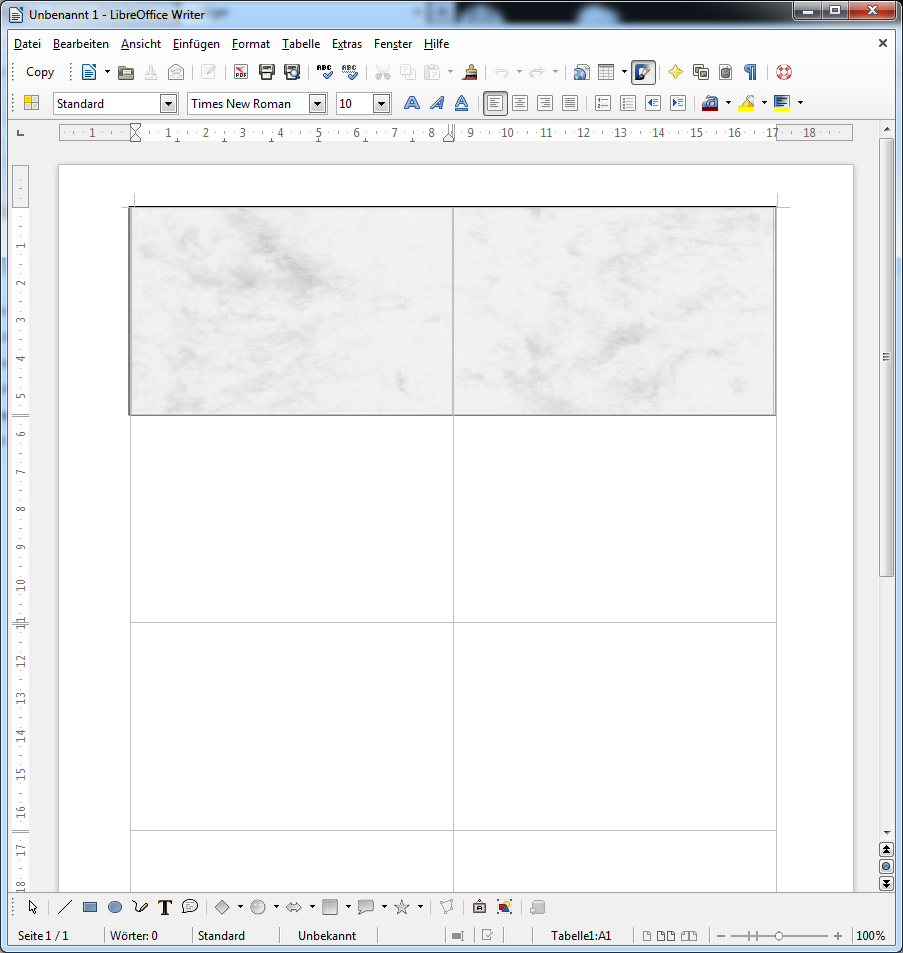Open the paragraph style Standard dropdown
Screen dimensions: 903x953
168,104
